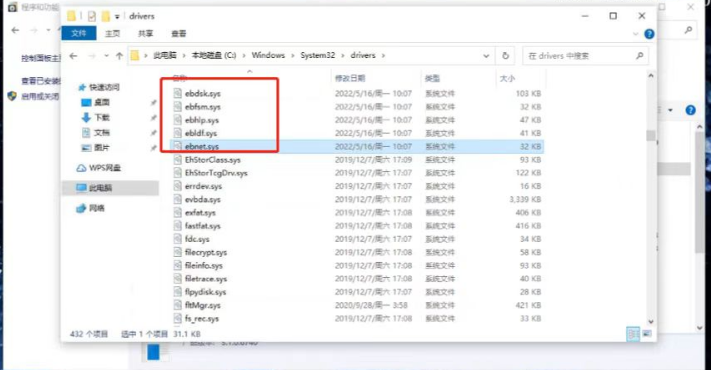711x370 pixels.
Task: Open the quick access toolbar dropdown arrow
Action: (117, 17)
